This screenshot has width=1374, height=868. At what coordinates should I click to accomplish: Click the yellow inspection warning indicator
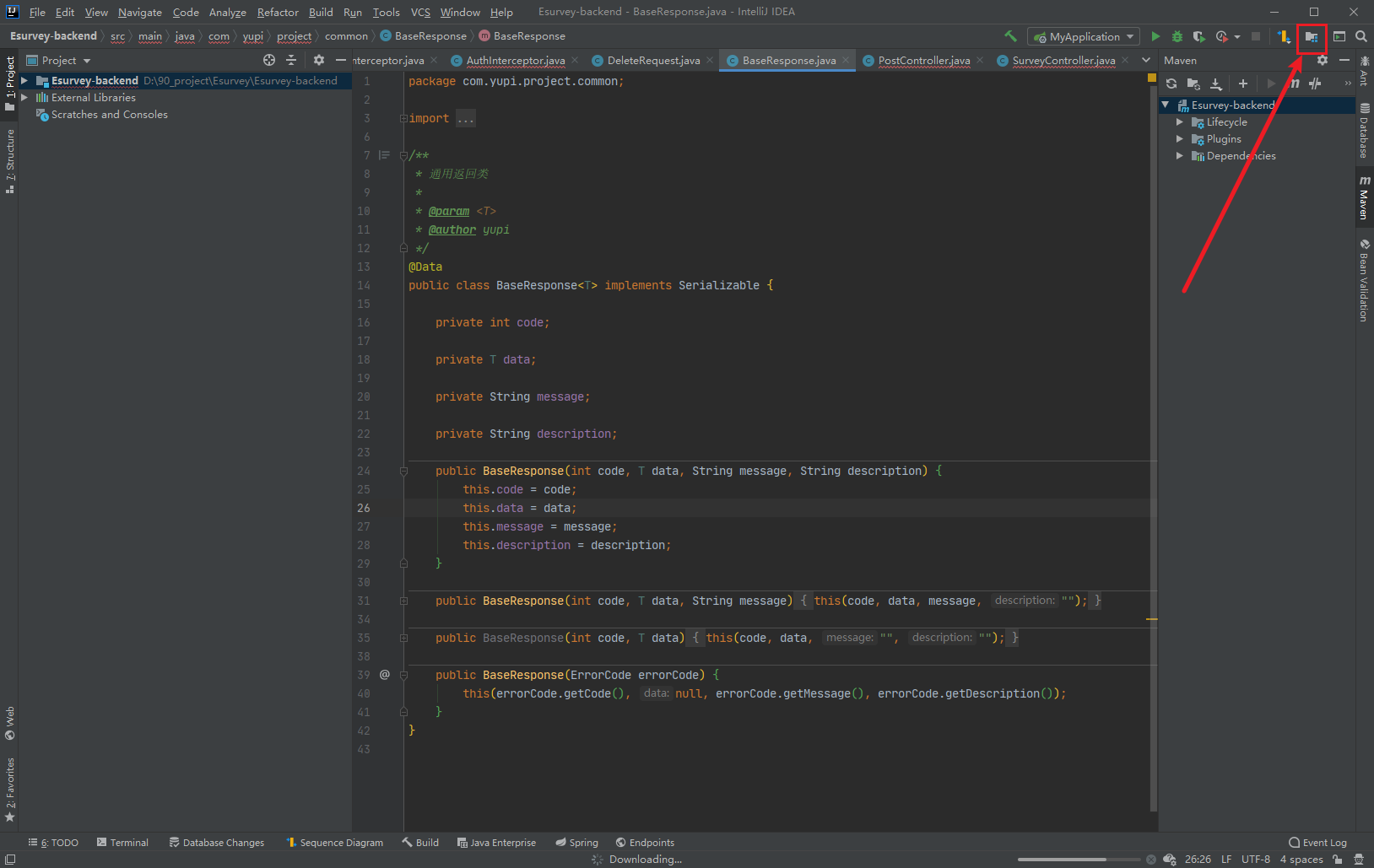1152,78
